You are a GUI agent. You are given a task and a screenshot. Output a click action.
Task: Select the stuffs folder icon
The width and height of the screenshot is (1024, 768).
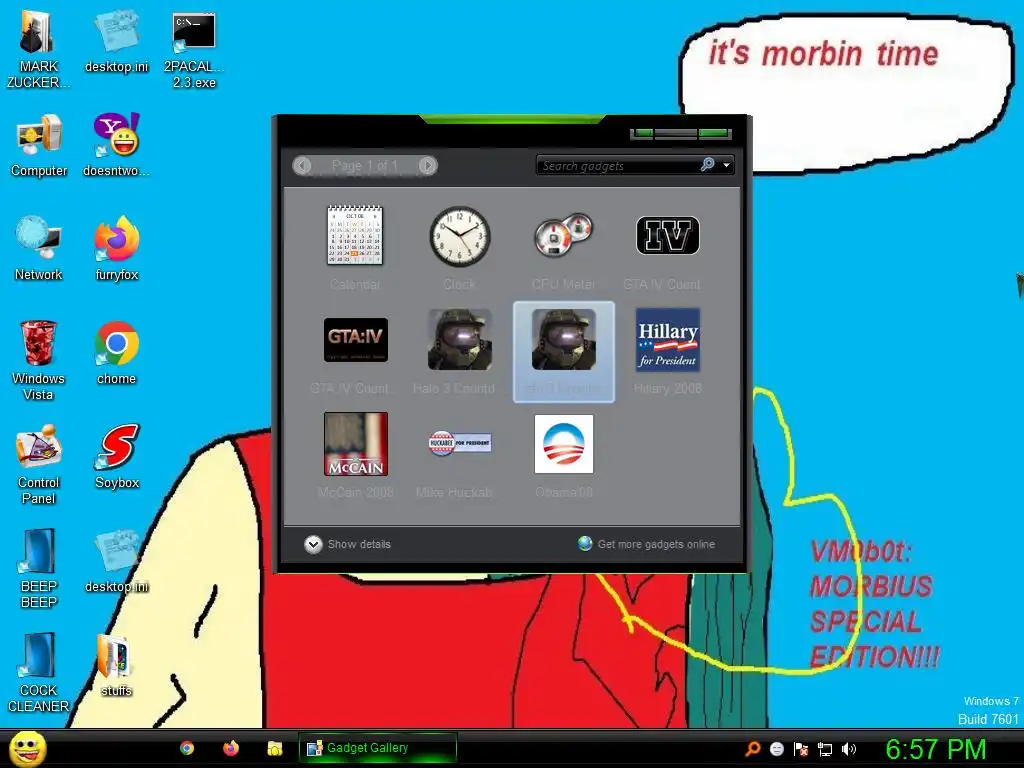[x=116, y=664]
